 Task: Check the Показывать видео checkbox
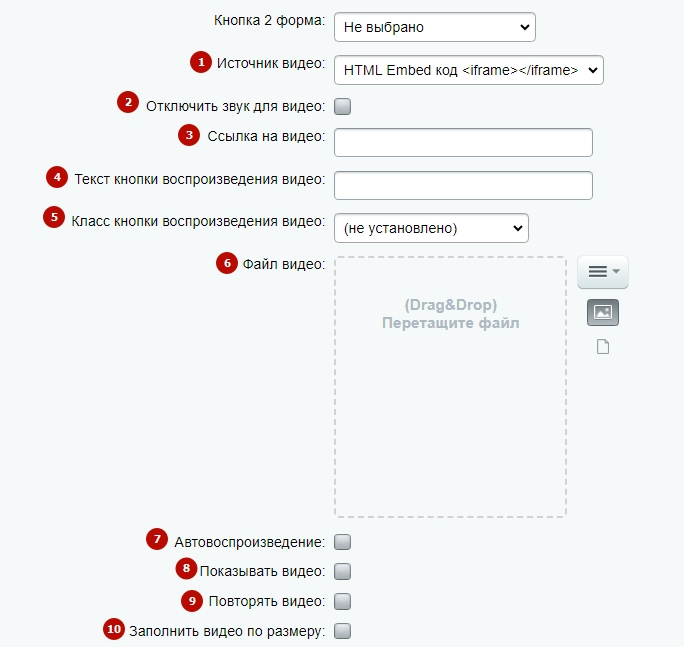[342, 572]
